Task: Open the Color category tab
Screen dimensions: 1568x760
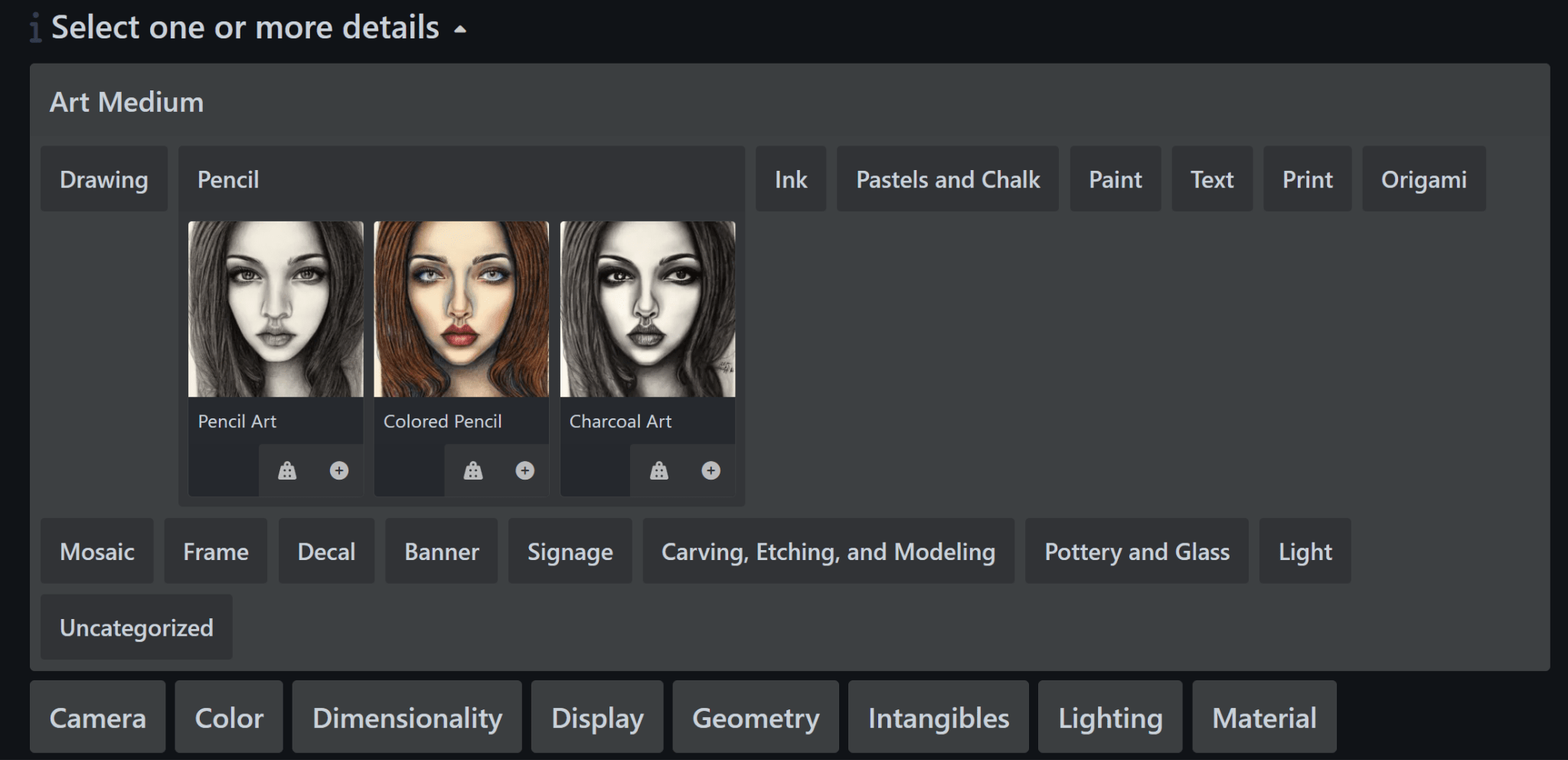Action: (229, 718)
